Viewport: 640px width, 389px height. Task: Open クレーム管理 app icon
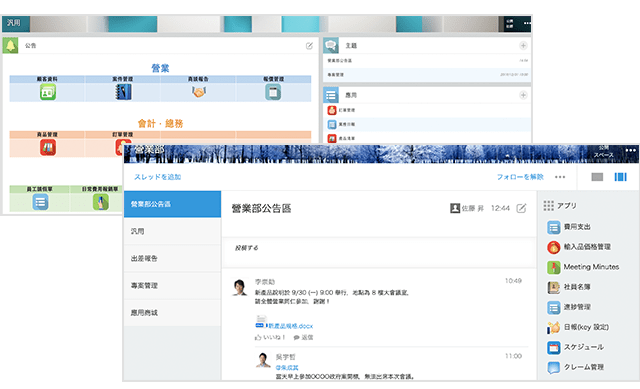tap(553, 367)
